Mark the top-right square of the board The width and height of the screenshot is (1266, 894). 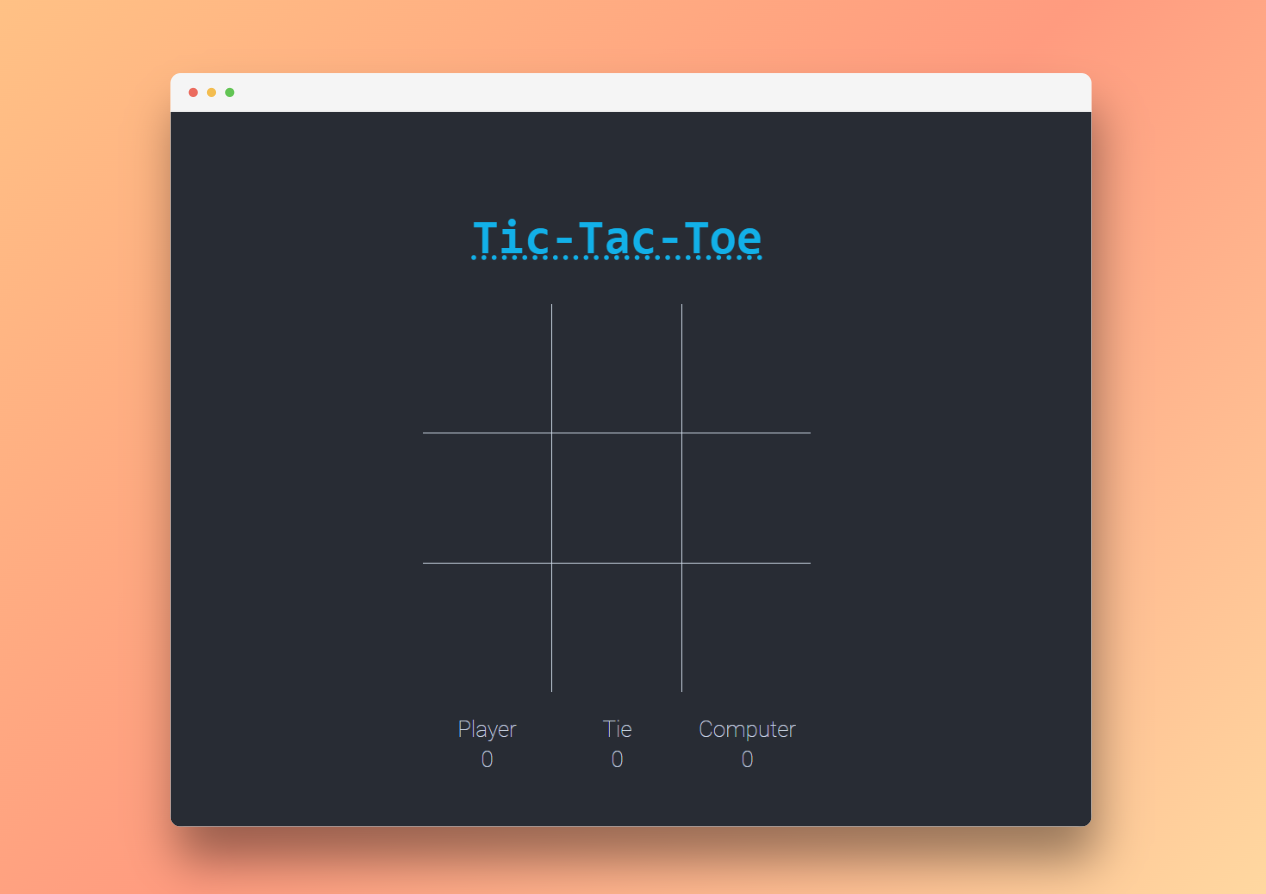[746, 368]
